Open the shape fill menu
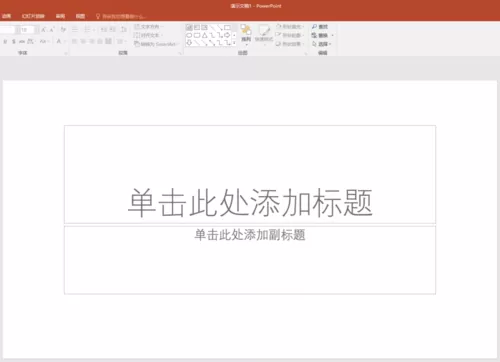Viewport: 500px width, 362px height. point(290,27)
